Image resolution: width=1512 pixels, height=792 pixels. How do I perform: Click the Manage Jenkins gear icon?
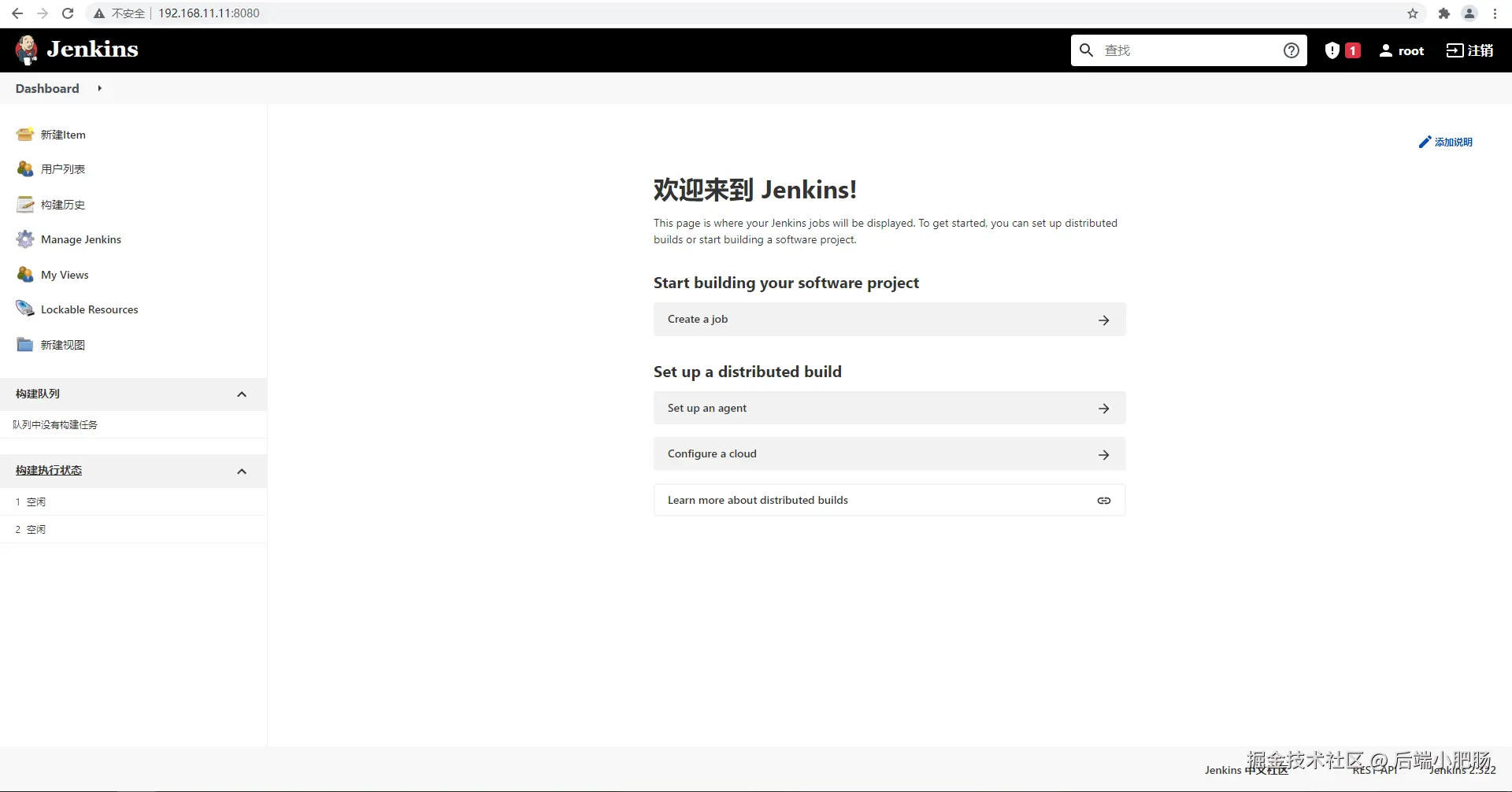point(25,239)
